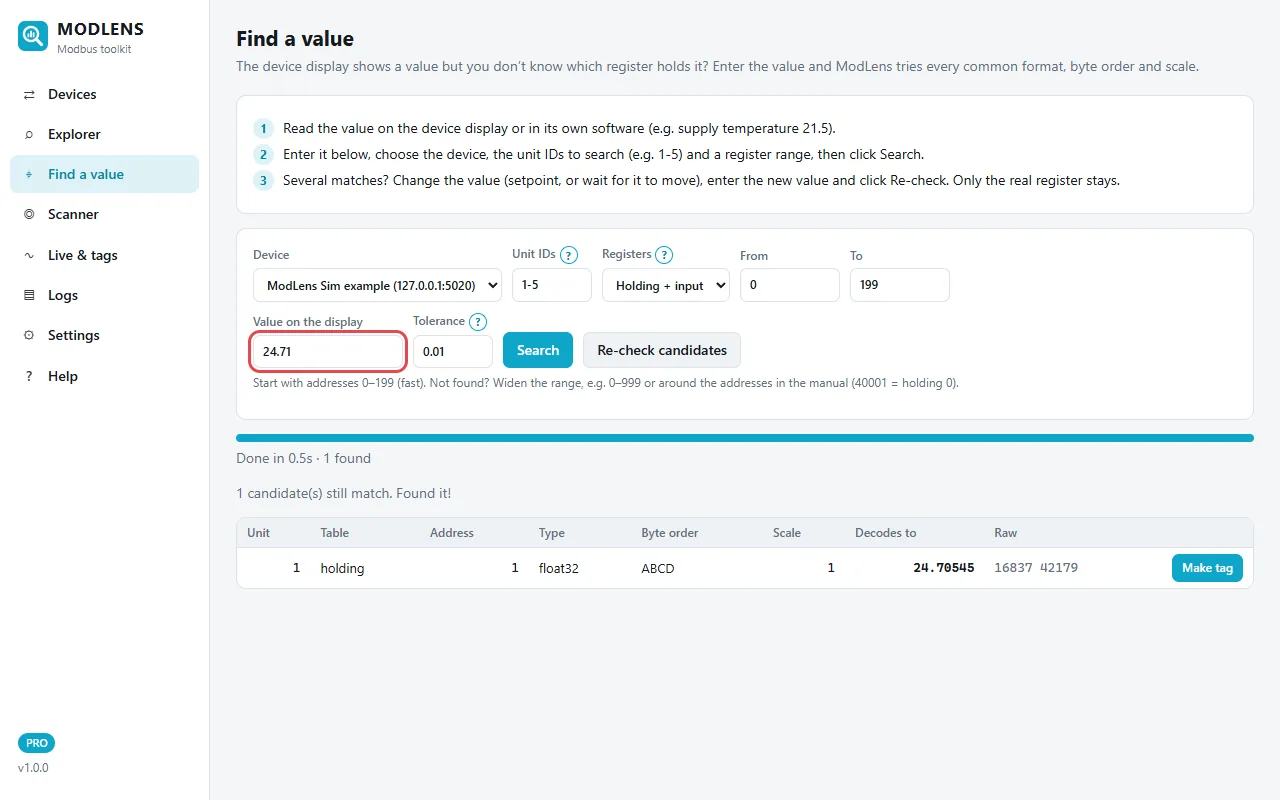Click the Live & tags wave icon
Image resolution: width=1280 pixels, height=800 pixels.
pos(29,255)
